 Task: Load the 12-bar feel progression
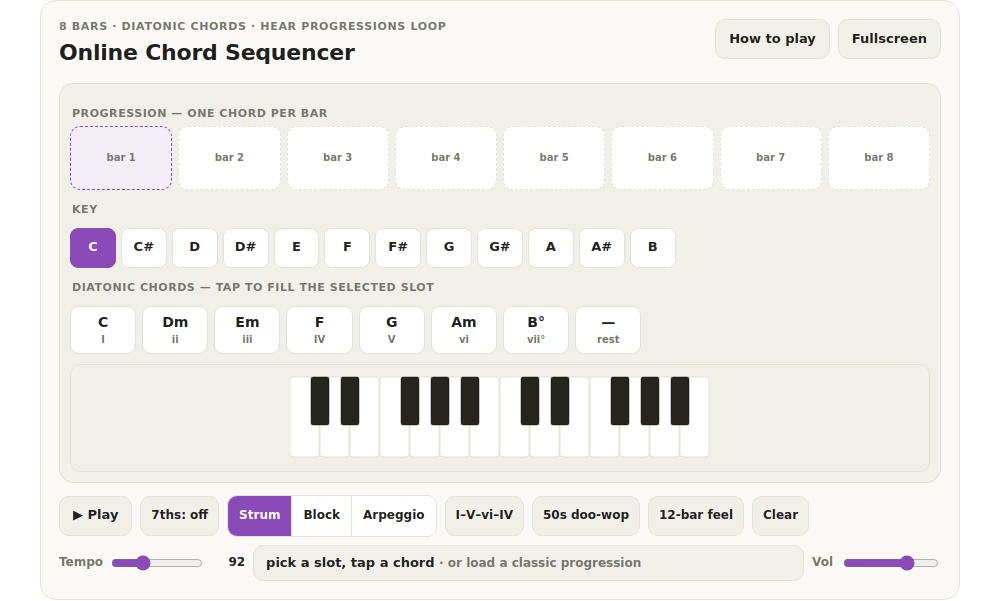pos(696,516)
